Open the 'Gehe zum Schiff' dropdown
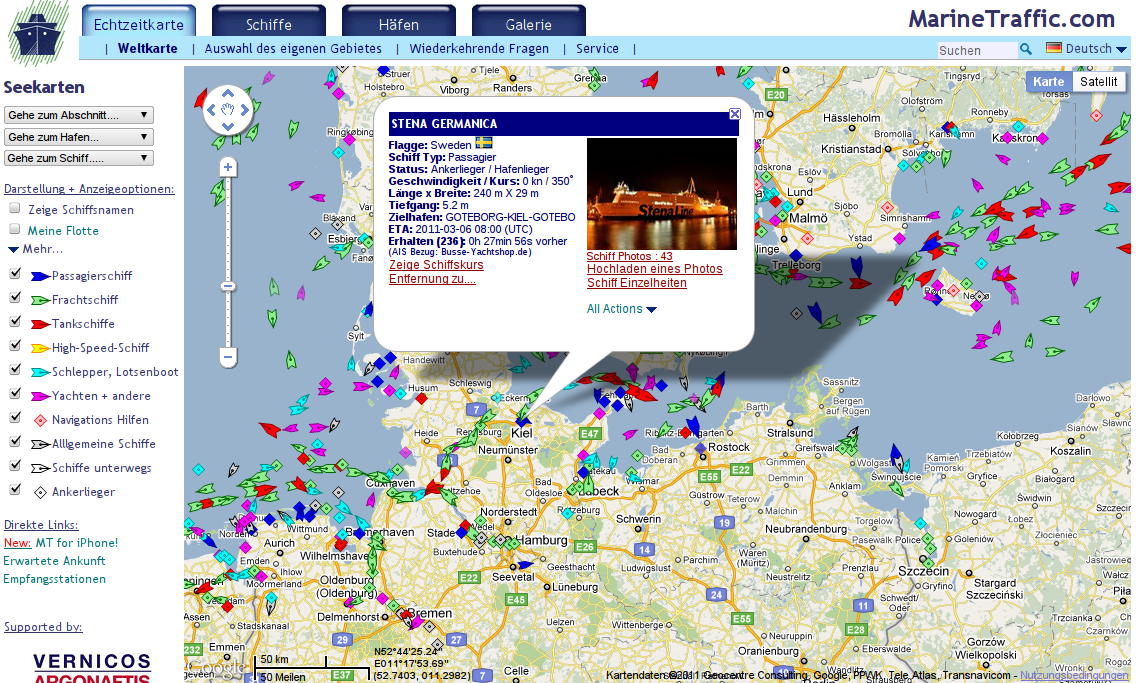Viewport: 1136px width, 683px height. click(x=79, y=158)
